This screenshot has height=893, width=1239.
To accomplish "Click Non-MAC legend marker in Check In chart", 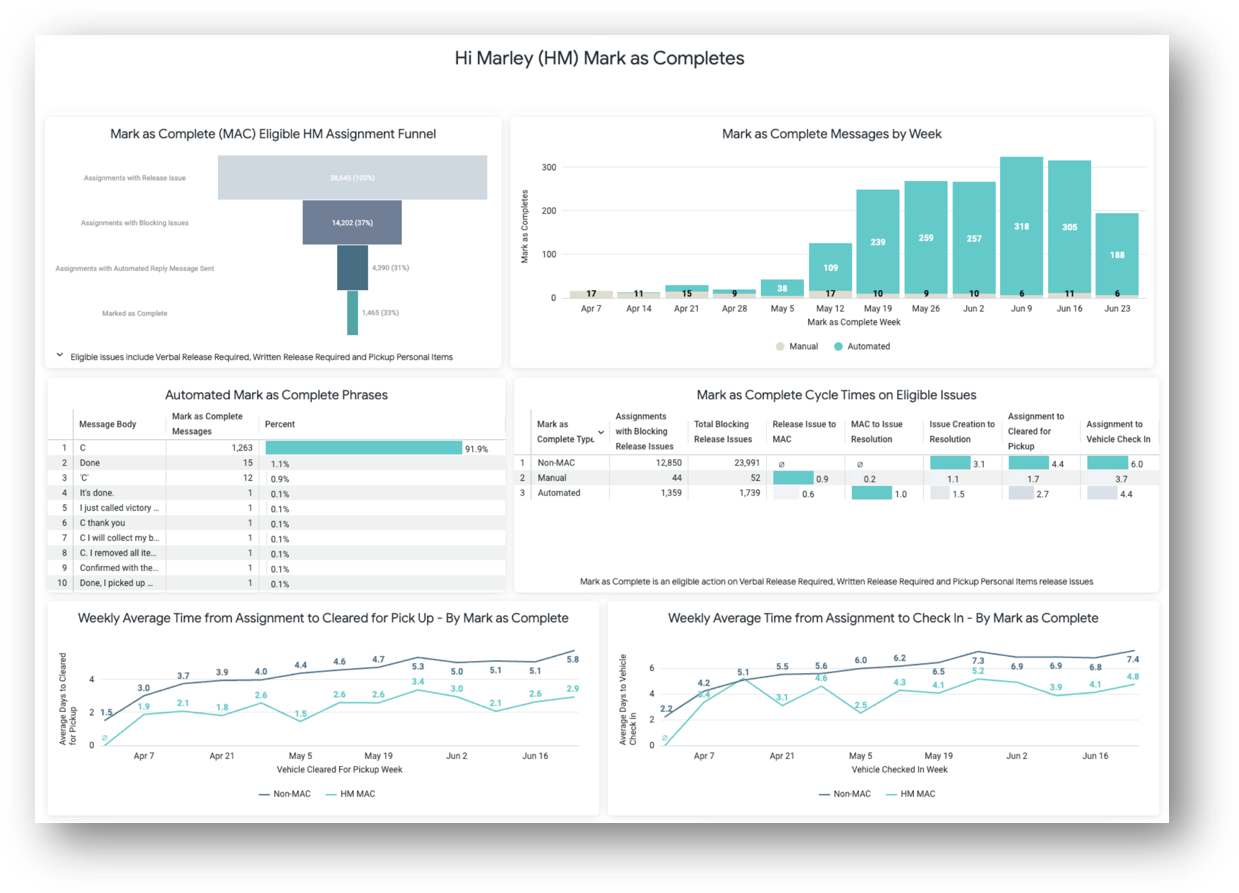I will click(825, 794).
